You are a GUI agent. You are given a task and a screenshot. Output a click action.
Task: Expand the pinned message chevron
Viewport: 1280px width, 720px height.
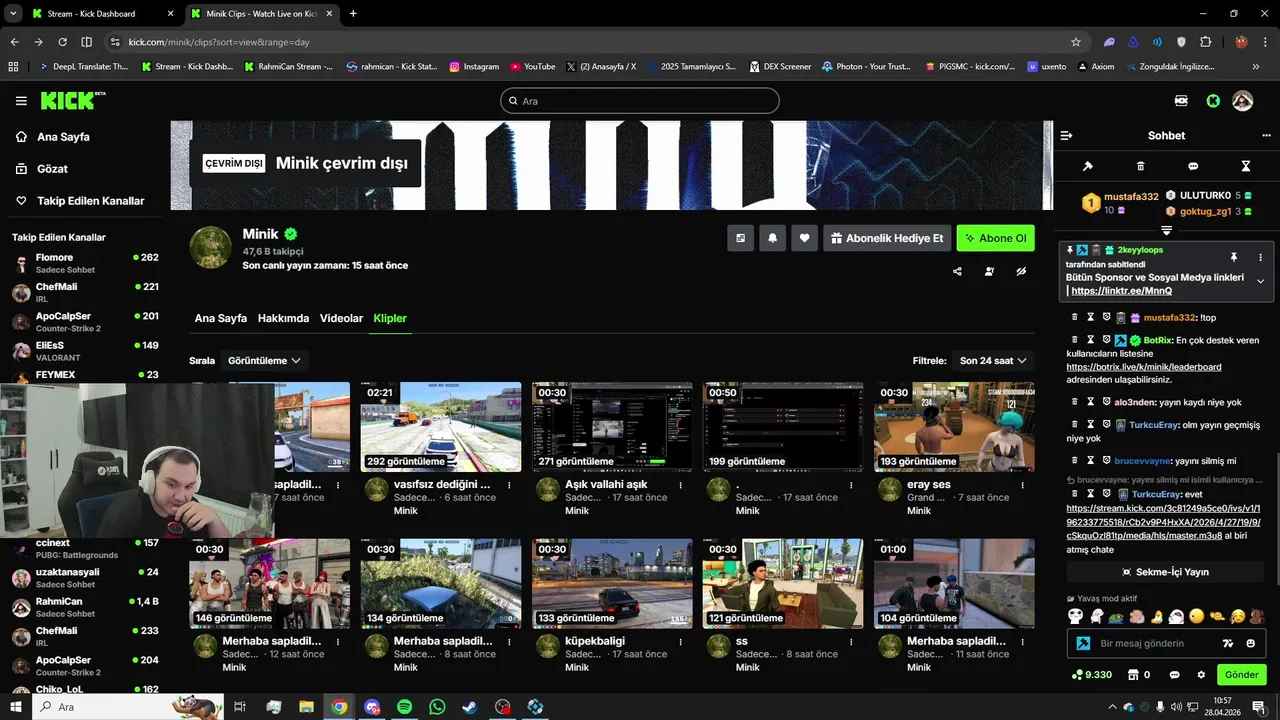pos(1260,282)
